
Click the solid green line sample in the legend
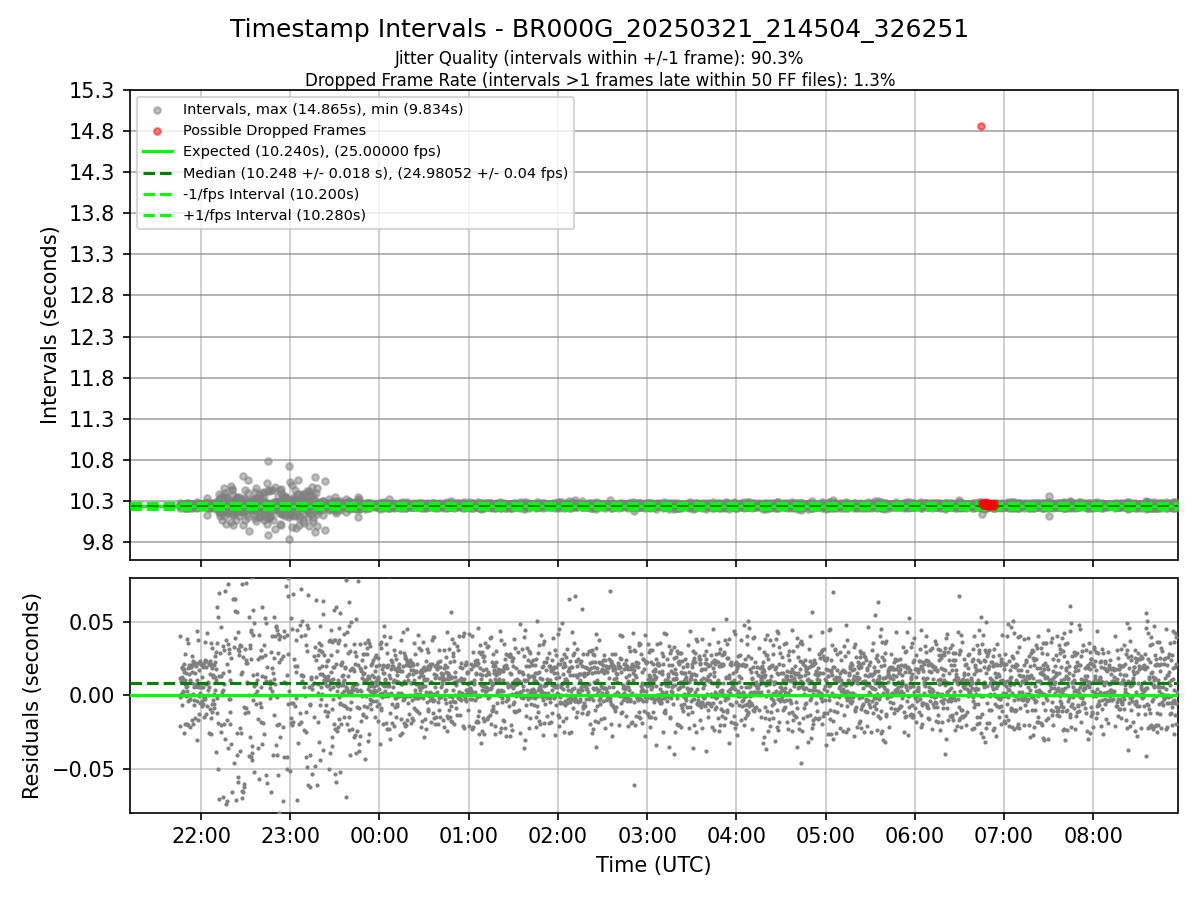(x=157, y=151)
